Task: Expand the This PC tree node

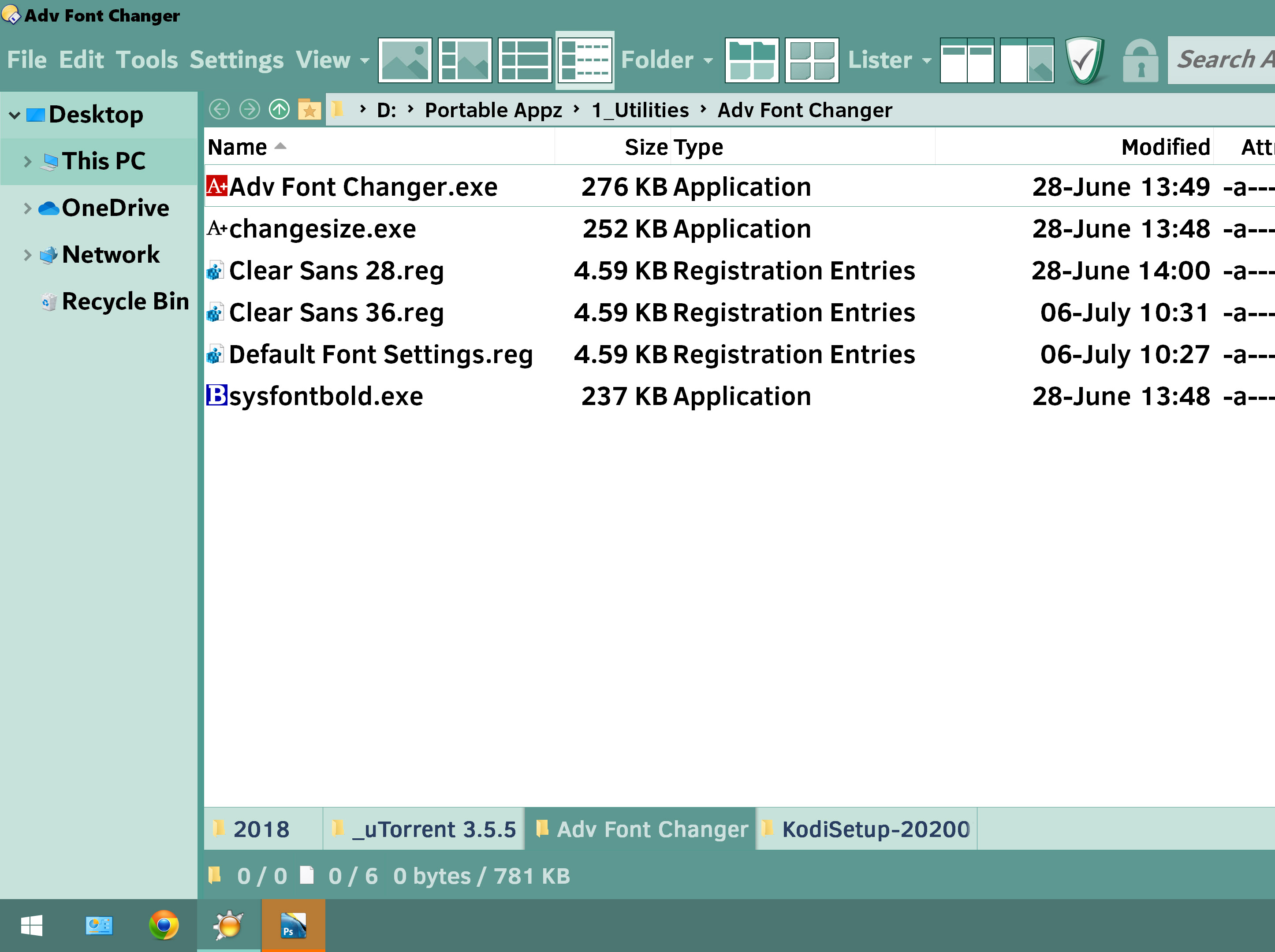Action: click(27, 161)
